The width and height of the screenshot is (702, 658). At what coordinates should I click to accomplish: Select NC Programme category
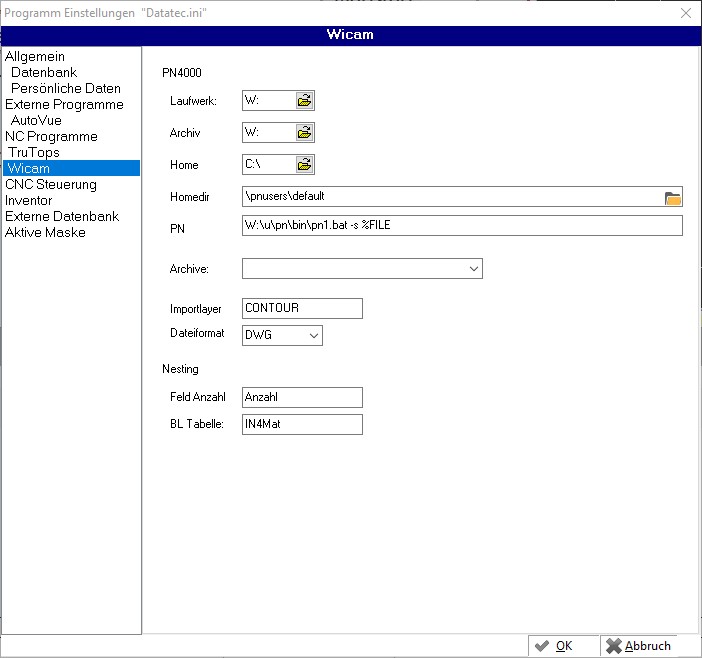(x=51, y=137)
